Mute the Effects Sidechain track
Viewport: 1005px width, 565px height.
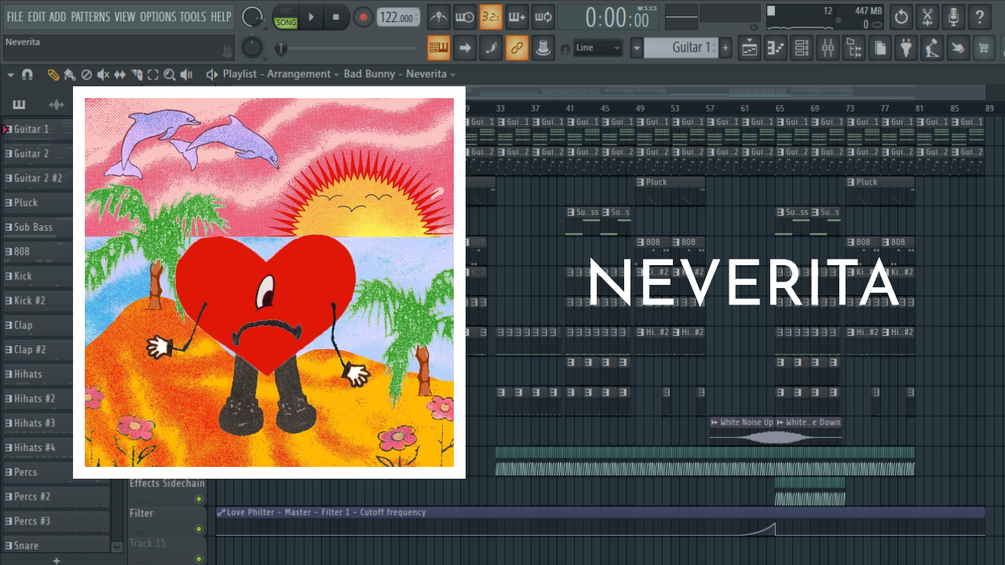199,499
